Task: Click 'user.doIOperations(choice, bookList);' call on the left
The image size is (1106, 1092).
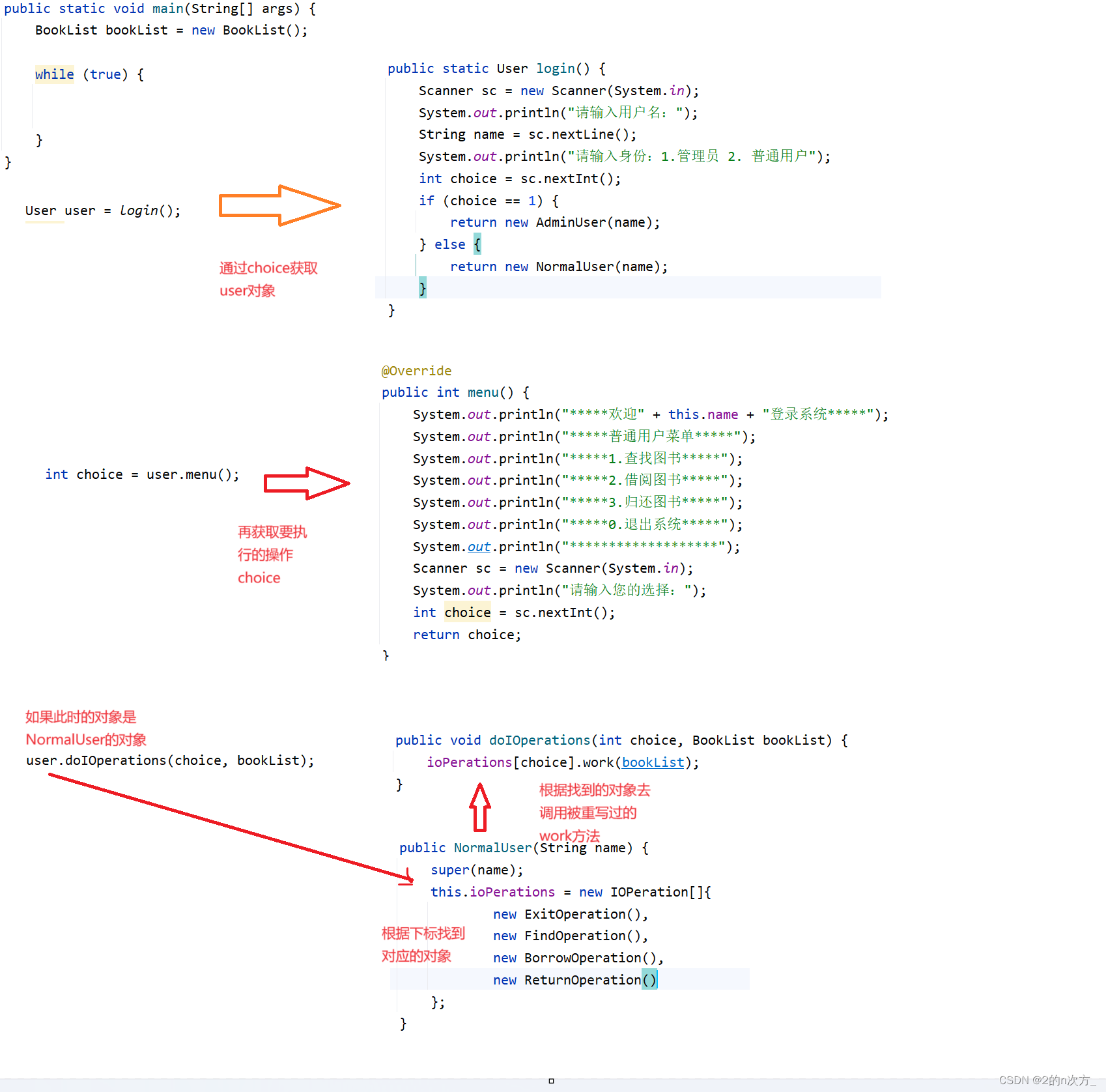Action: coord(170,760)
